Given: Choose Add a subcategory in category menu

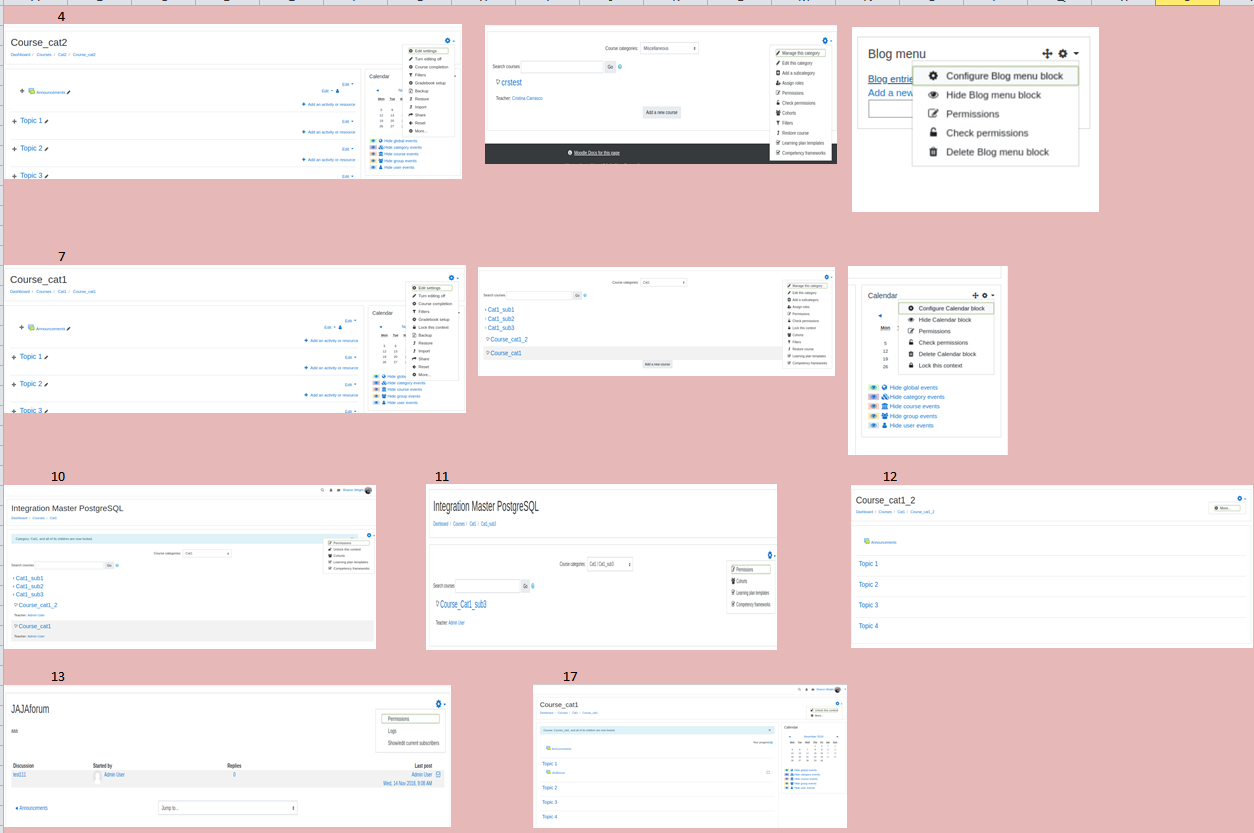Looking at the screenshot, I should click(x=797, y=73).
